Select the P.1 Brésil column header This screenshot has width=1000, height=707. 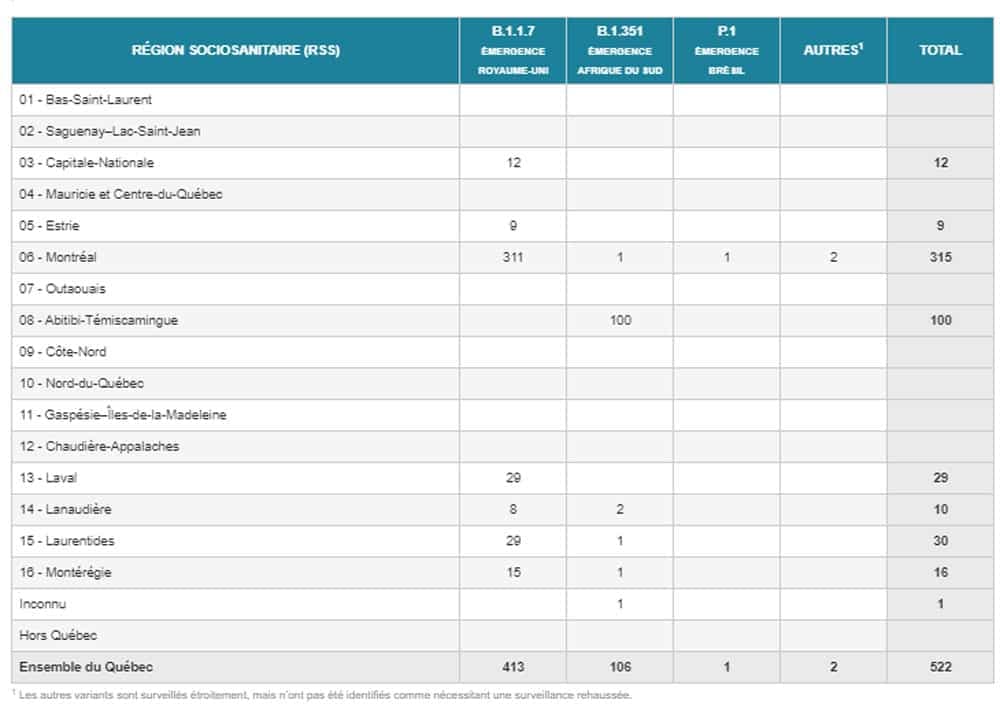click(x=727, y=51)
